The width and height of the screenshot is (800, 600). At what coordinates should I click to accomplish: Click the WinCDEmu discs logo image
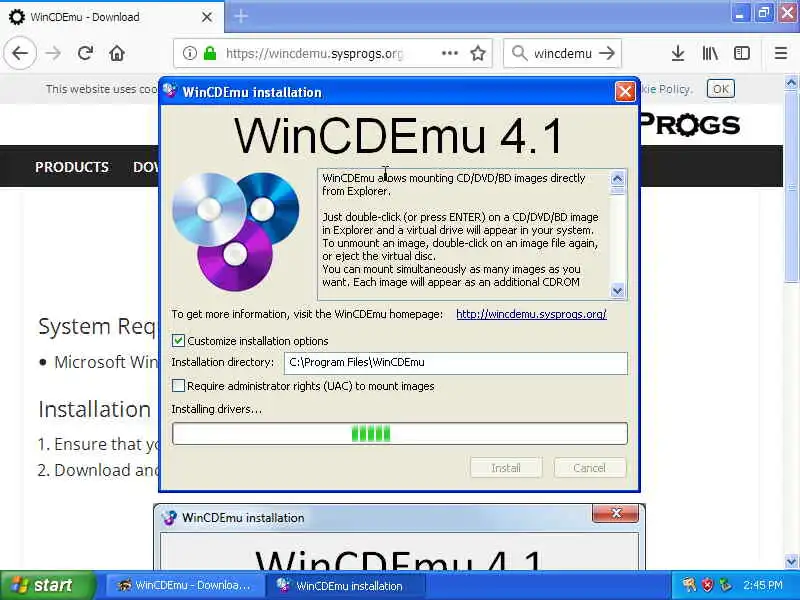pyautogui.click(x=236, y=231)
